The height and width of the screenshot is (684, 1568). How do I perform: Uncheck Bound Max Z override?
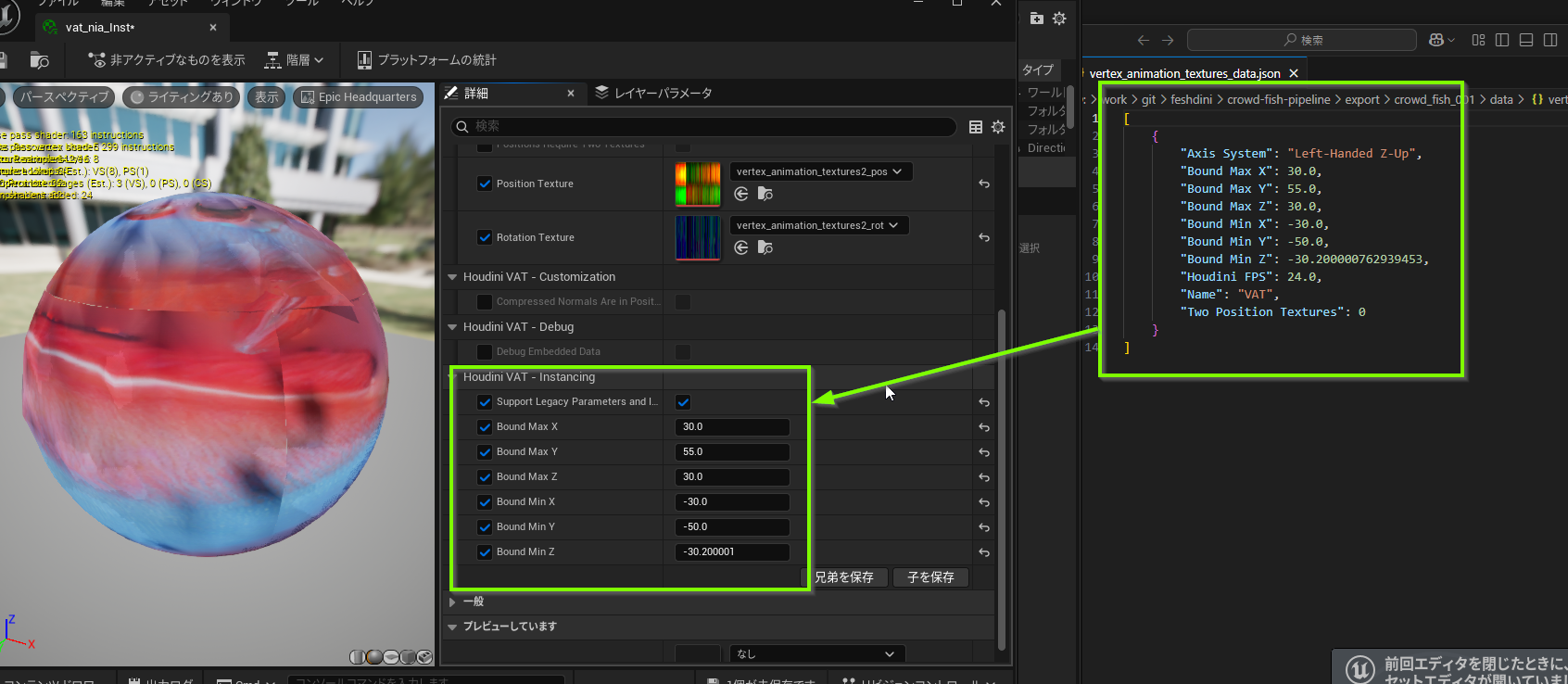point(485,477)
